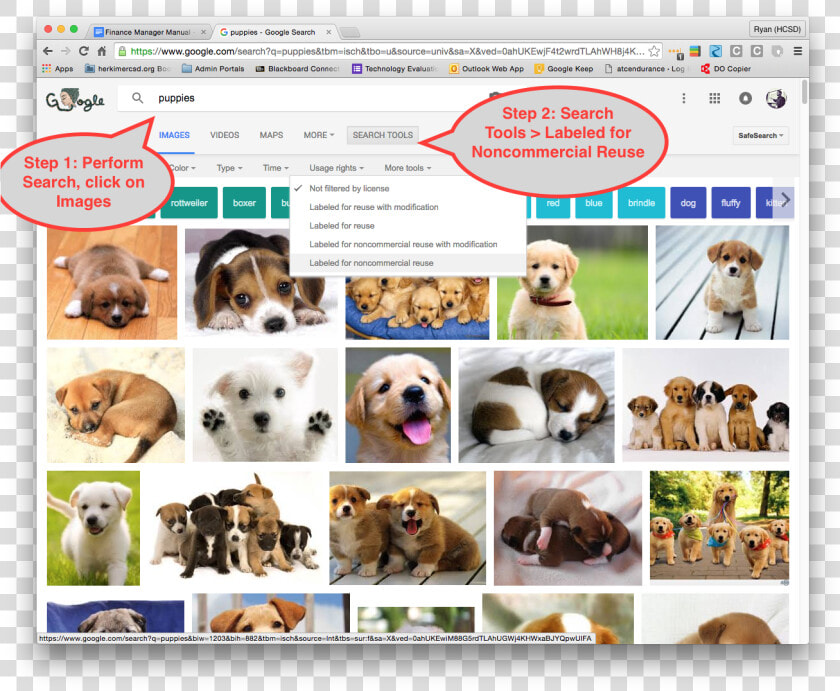Click the search magnifier icon
840x691 pixels.
tap(138, 98)
